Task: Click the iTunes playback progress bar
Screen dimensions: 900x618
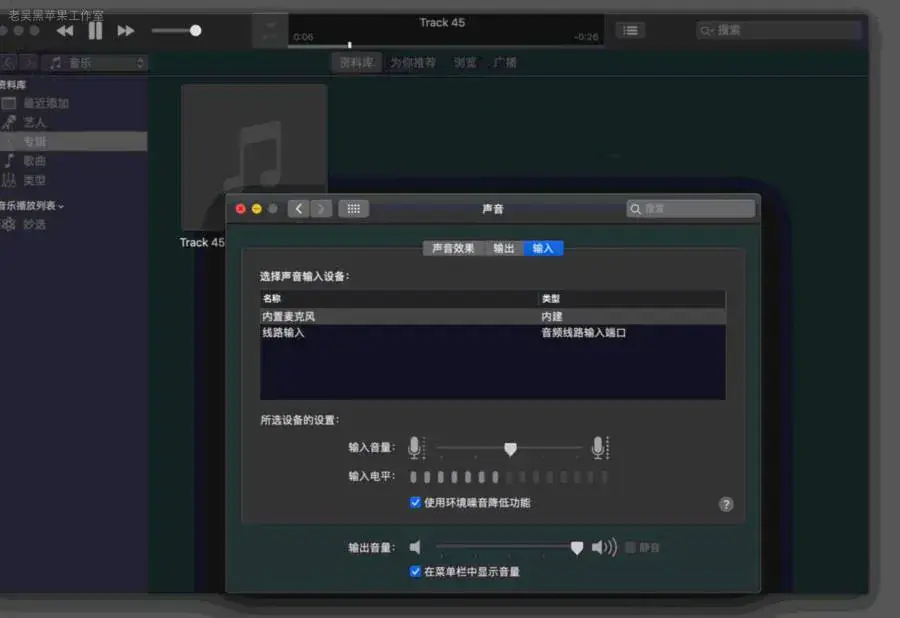Action: pos(445,45)
